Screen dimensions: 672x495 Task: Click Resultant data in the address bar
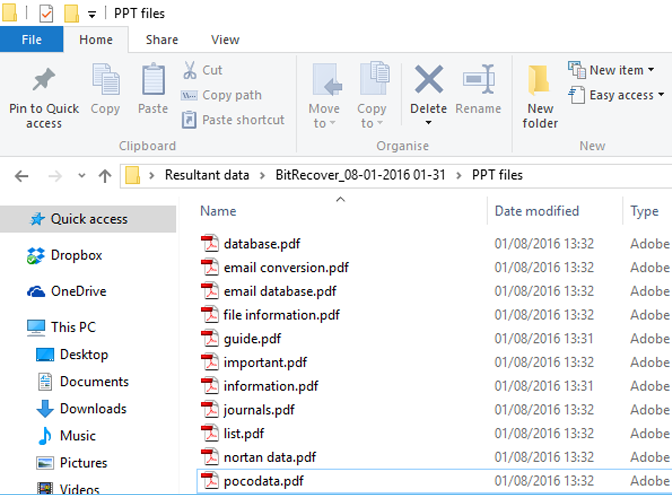pos(207,175)
